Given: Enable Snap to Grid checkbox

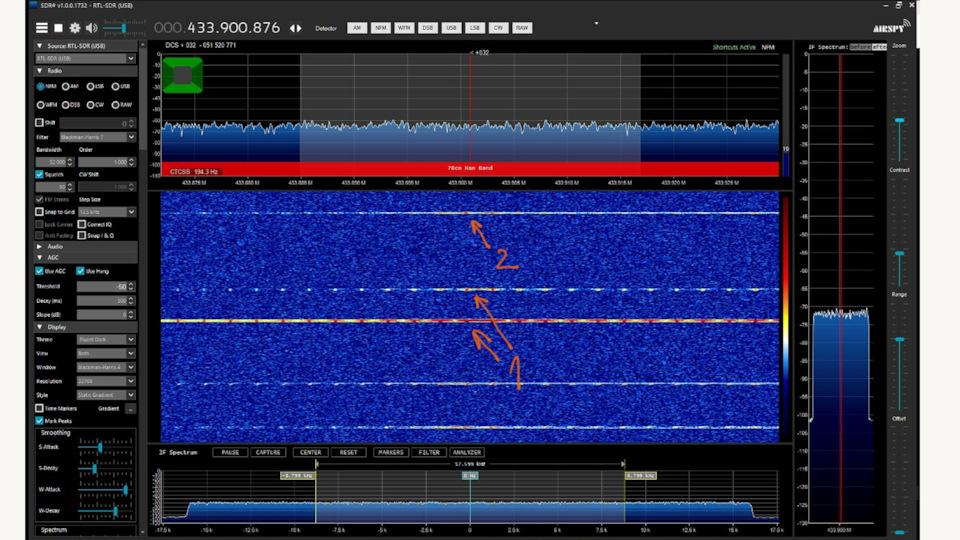Looking at the screenshot, I should click(x=40, y=212).
